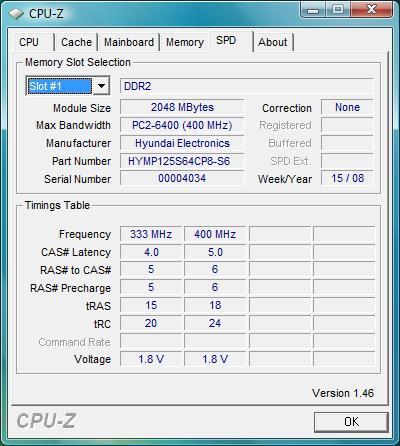Minimize the CPU-Z window
The height and width of the screenshot is (446, 400).
tap(313, 10)
